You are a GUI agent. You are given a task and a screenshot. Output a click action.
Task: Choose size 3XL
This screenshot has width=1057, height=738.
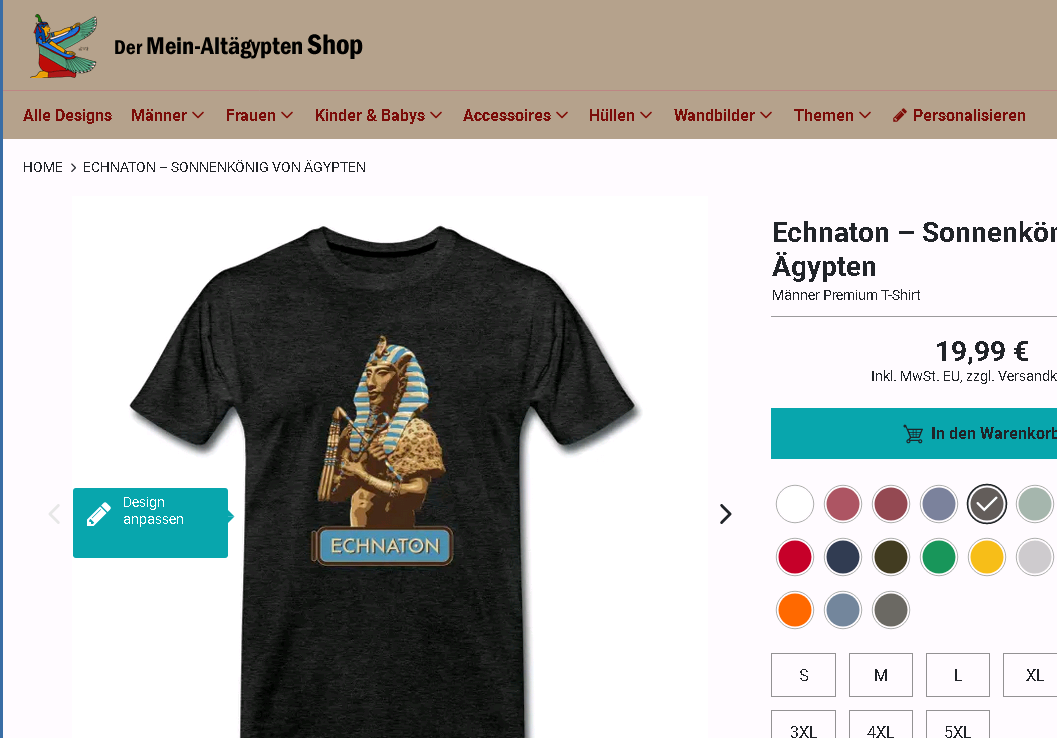click(x=803, y=725)
